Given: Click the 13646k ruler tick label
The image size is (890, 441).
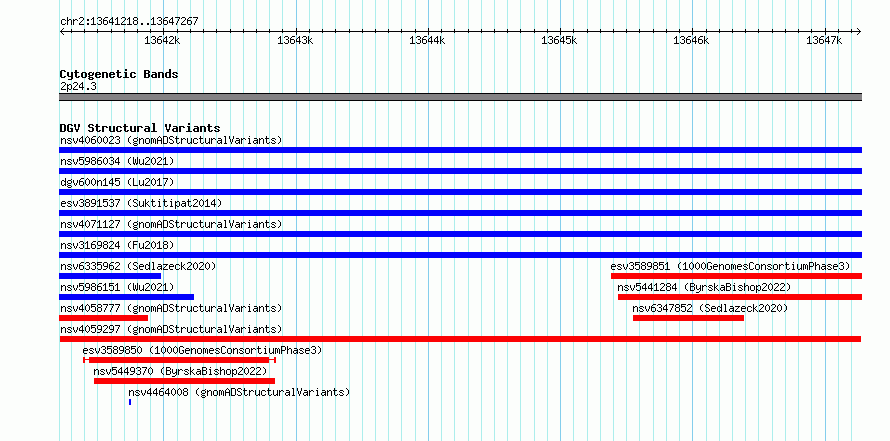Looking at the screenshot, I should click(691, 40).
